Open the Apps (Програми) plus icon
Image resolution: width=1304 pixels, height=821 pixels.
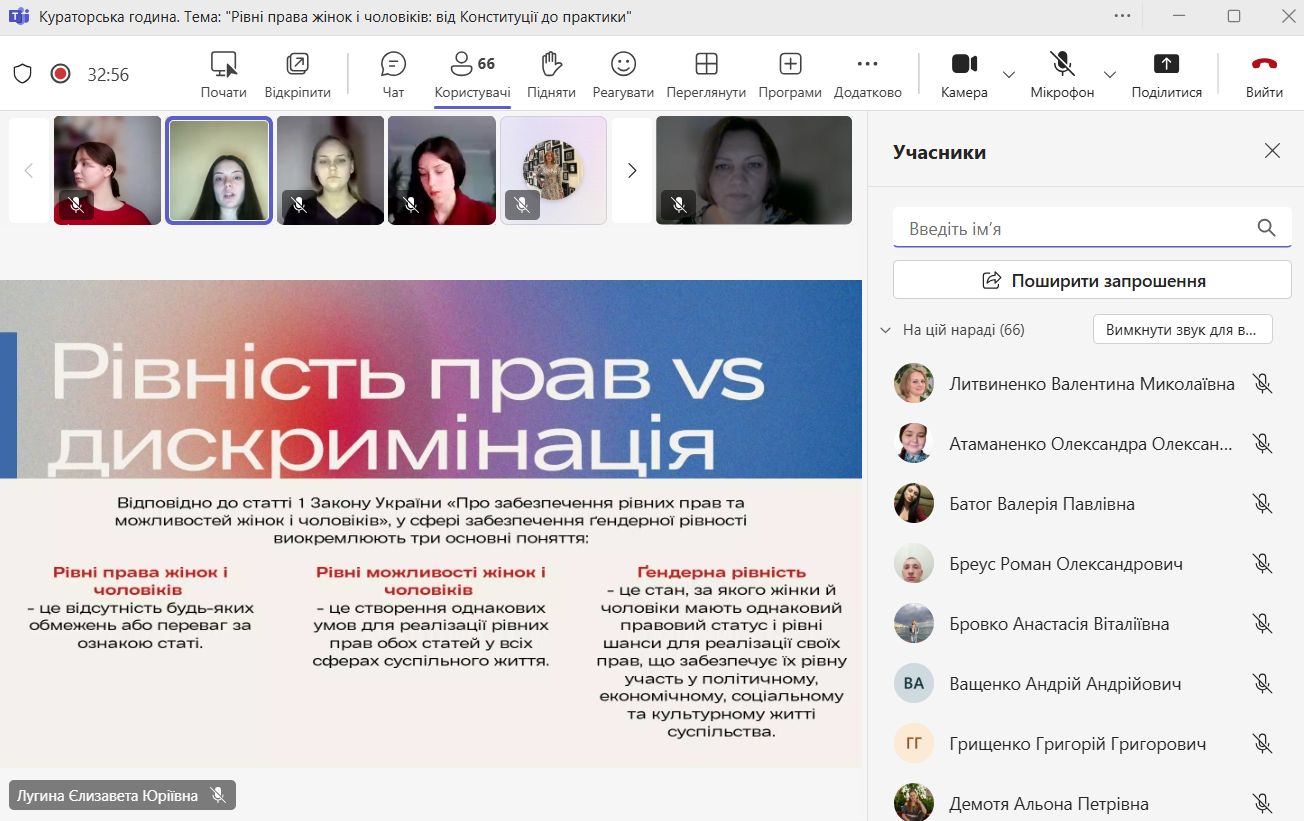pos(790,65)
